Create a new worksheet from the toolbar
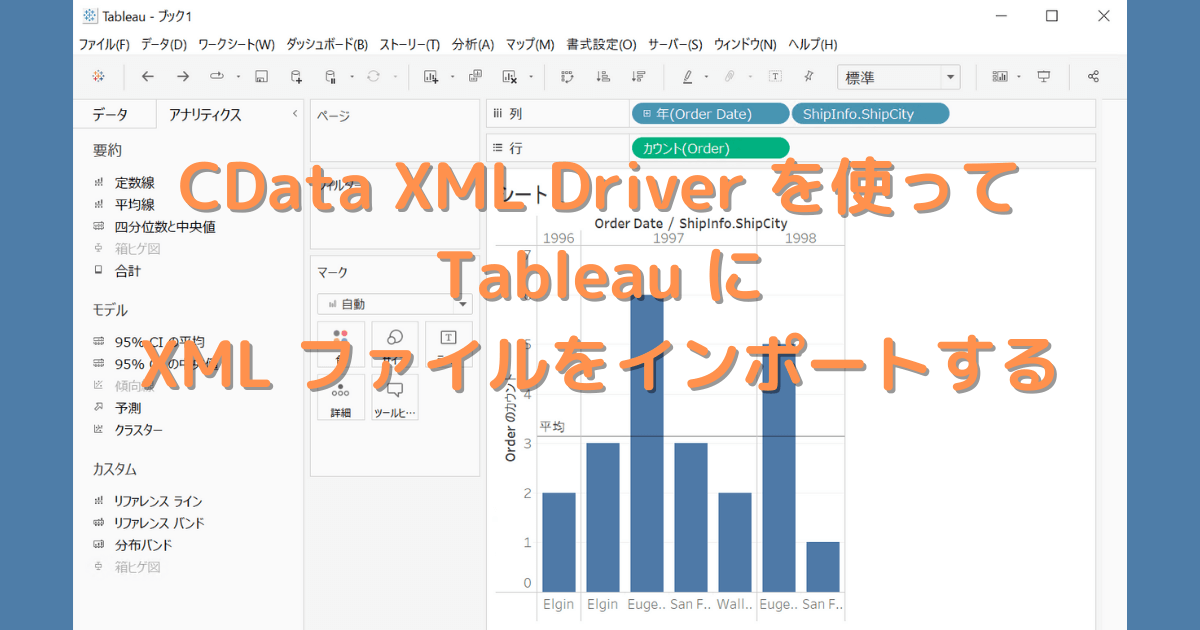Image resolution: width=1200 pixels, height=630 pixels. 432,76
